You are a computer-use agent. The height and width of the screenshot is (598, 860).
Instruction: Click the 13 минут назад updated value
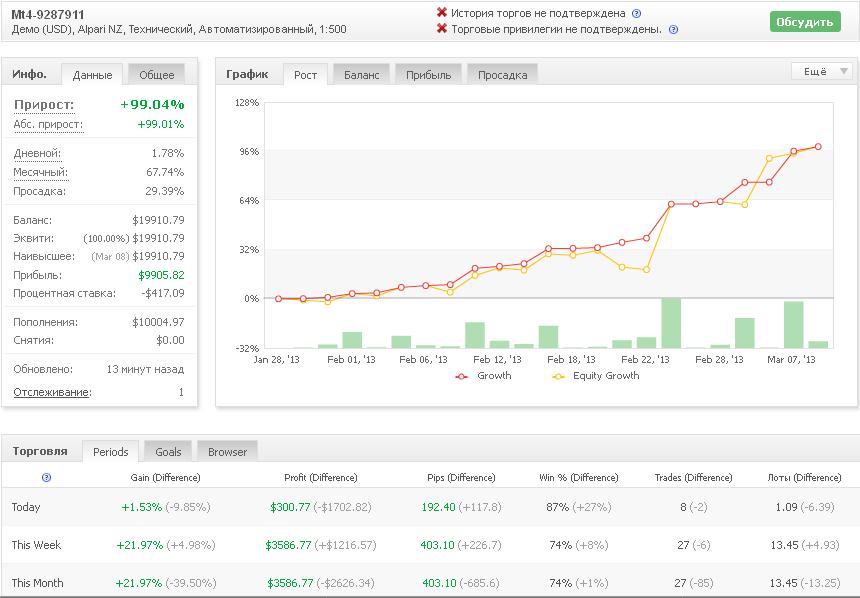(145, 369)
